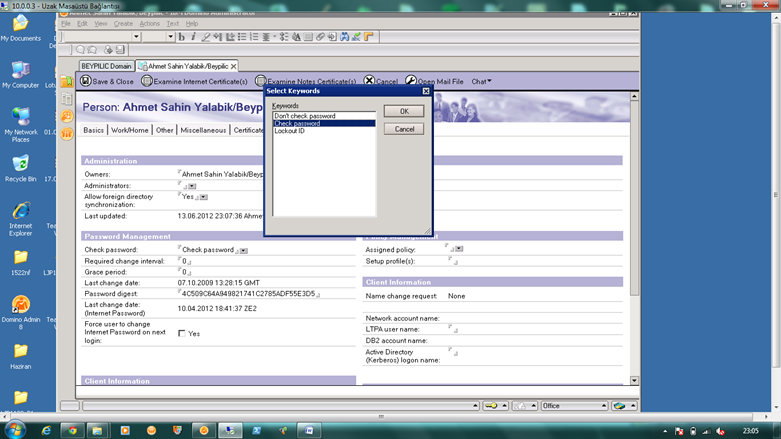Open the Windows Start menu orb

pyautogui.click(x=15, y=430)
